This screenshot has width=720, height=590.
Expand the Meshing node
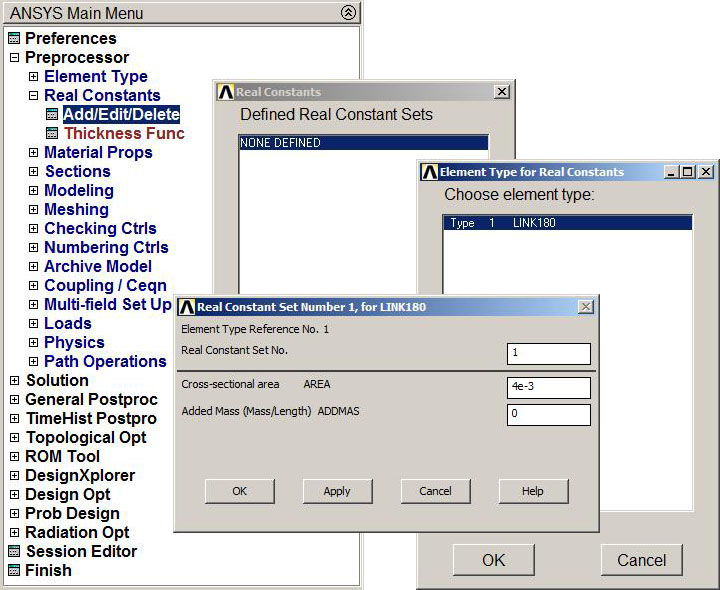point(33,210)
